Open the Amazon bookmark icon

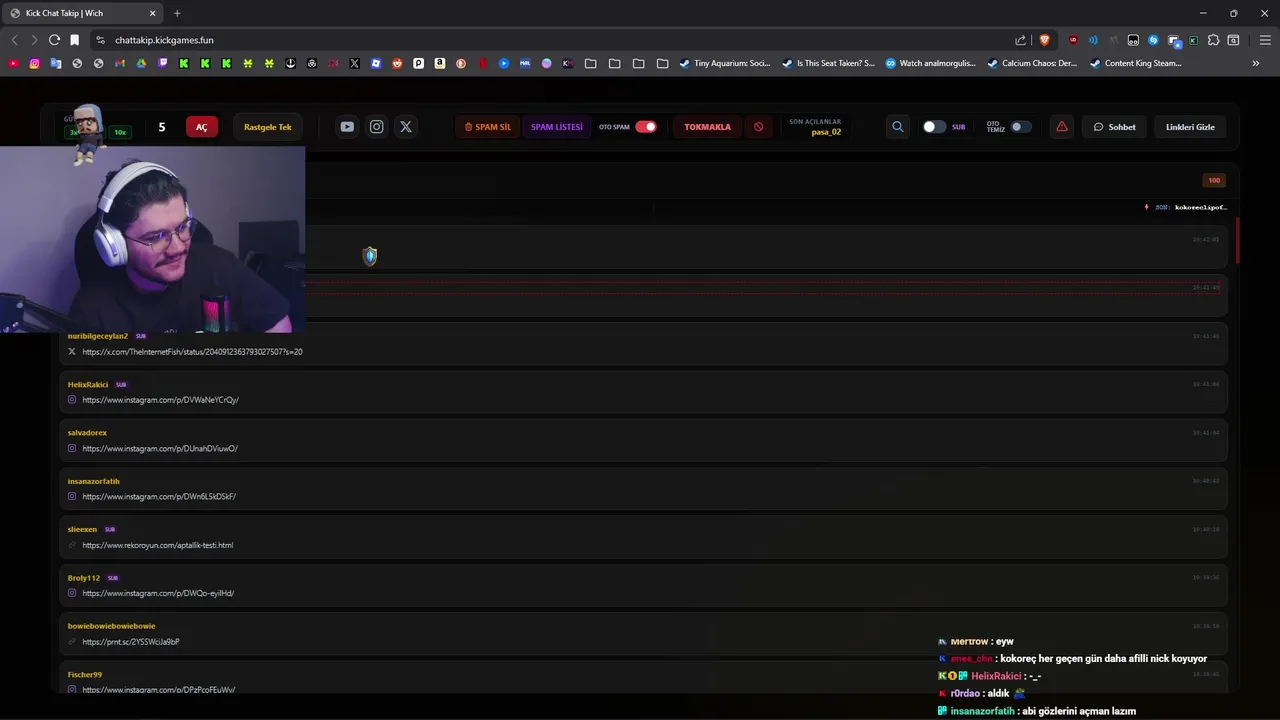(x=440, y=63)
